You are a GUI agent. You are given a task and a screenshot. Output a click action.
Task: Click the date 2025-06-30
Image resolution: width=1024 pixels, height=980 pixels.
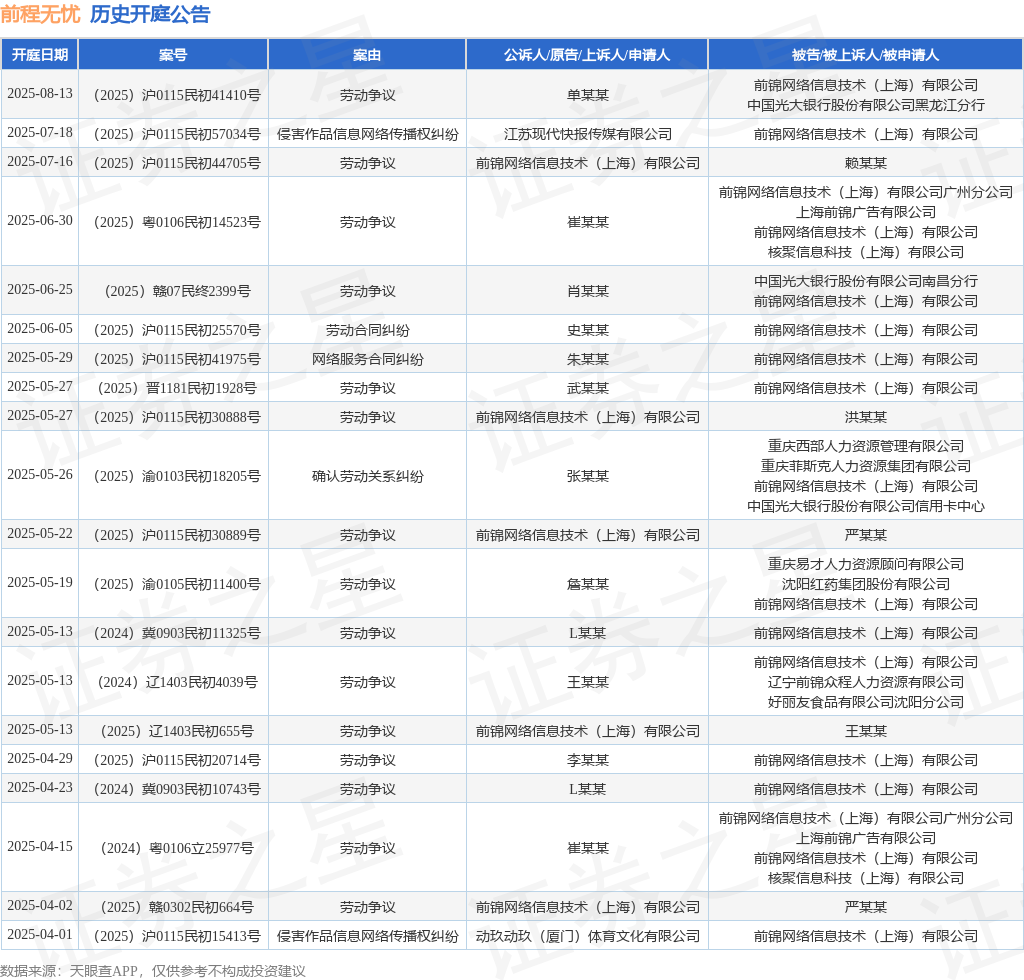(x=40, y=221)
